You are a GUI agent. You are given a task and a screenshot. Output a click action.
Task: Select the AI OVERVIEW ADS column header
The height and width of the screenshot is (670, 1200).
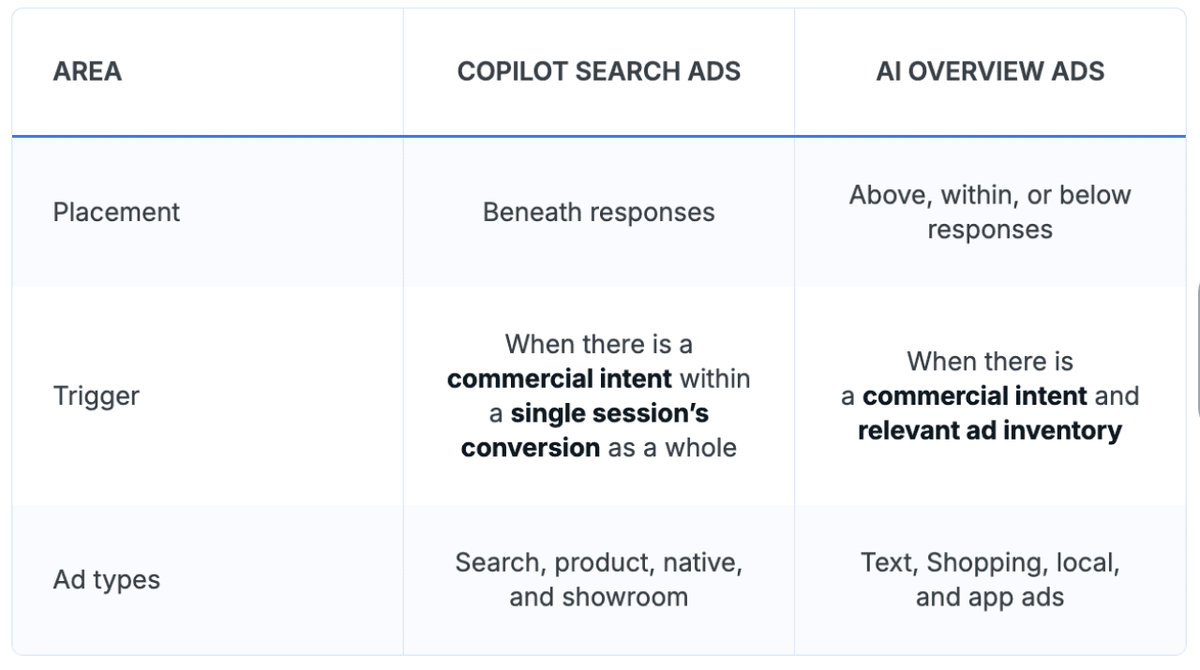click(990, 72)
